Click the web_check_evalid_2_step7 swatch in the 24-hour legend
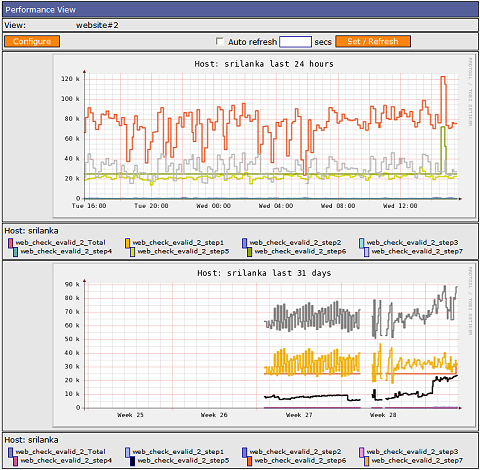 coord(366,252)
